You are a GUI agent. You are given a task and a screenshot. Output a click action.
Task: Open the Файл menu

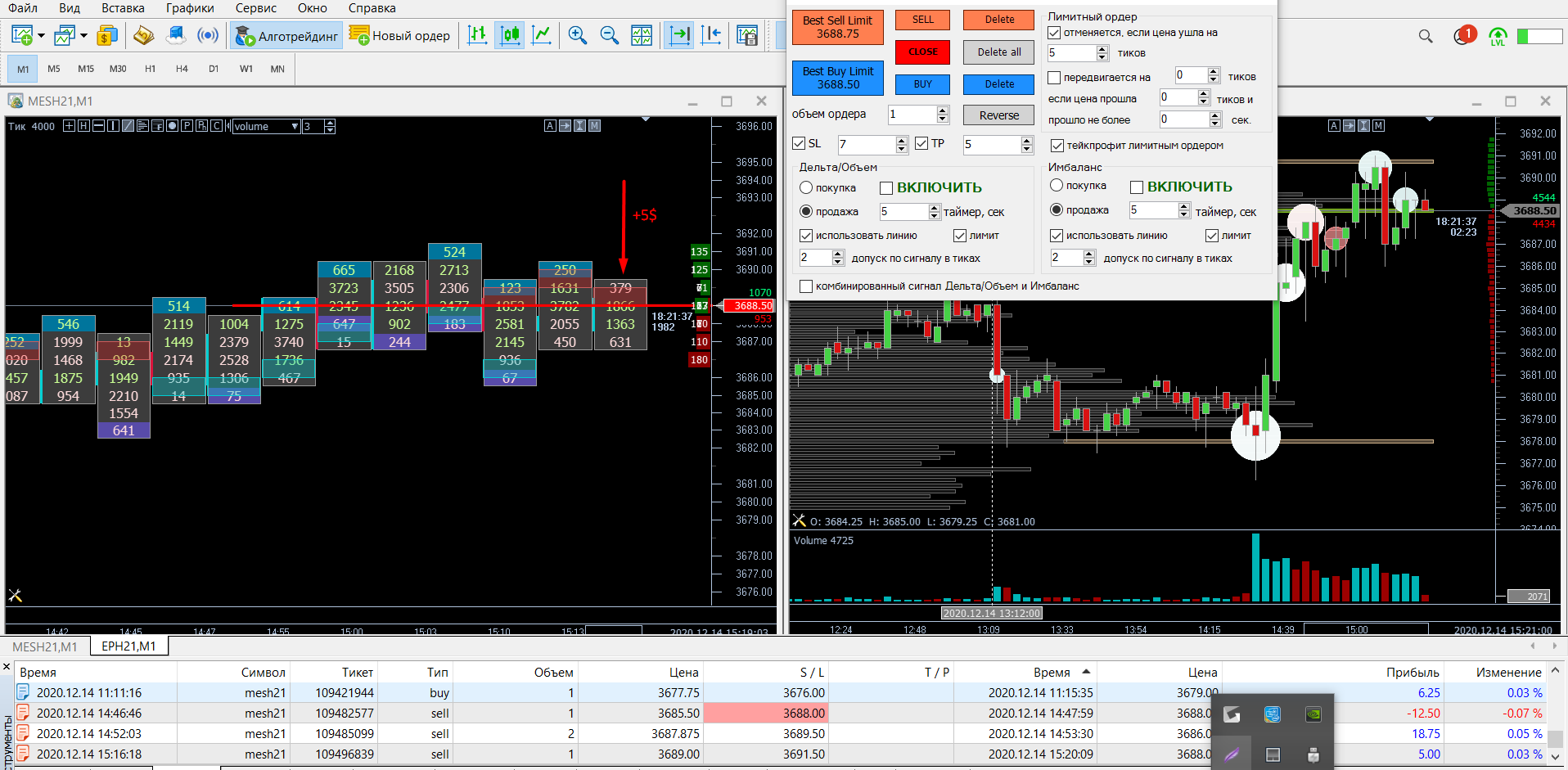(23, 8)
